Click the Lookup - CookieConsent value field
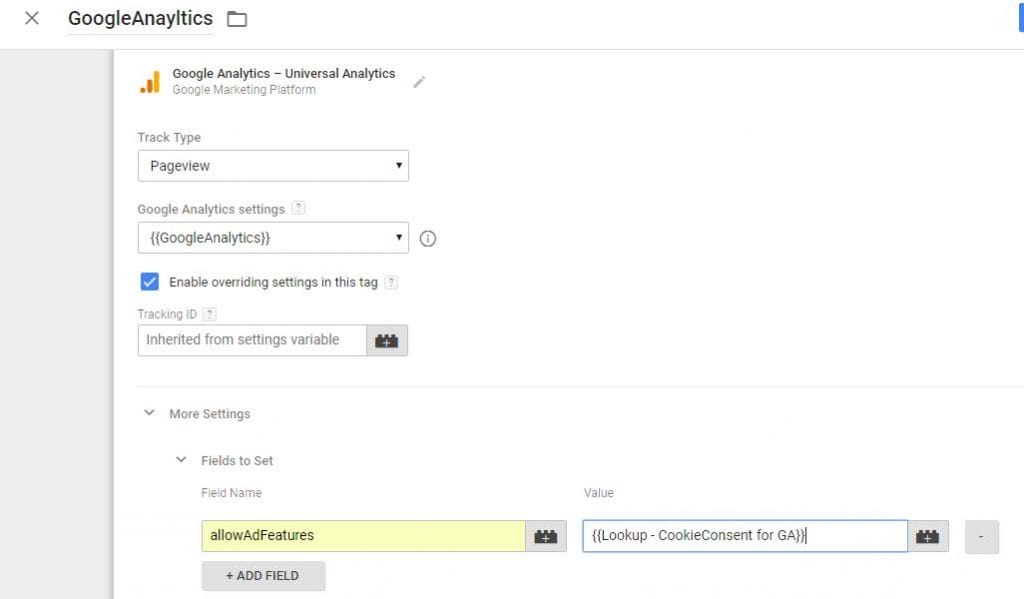 pyautogui.click(x=745, y=536)
